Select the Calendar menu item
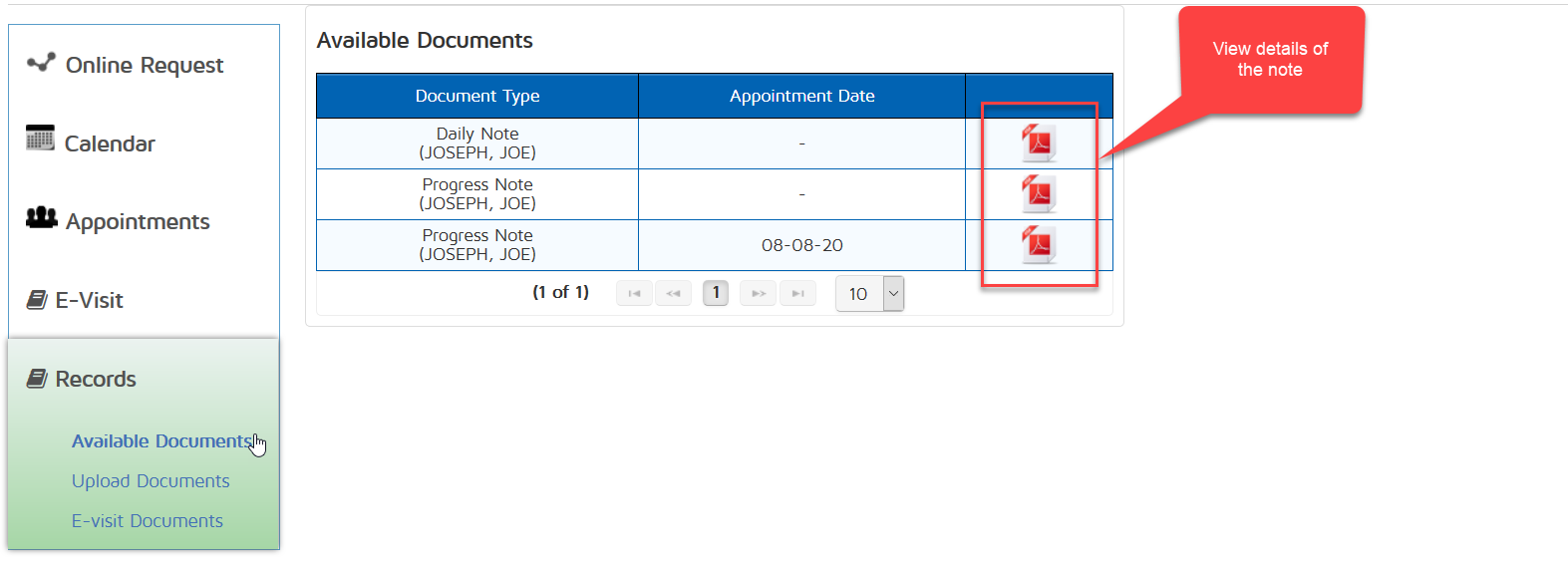 click(x=110, y=144)
